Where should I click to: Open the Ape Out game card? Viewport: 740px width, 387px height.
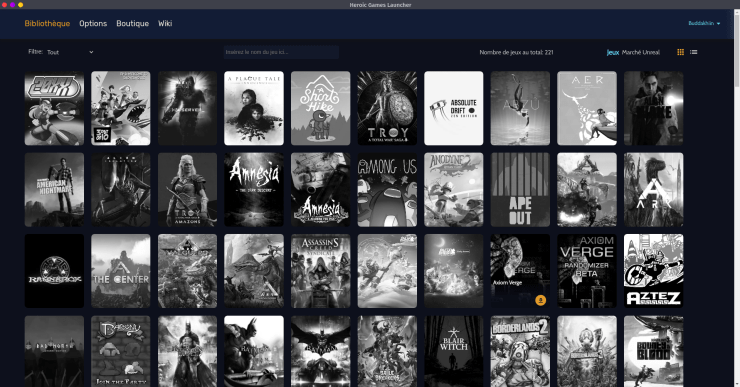[x=520, y=190]
